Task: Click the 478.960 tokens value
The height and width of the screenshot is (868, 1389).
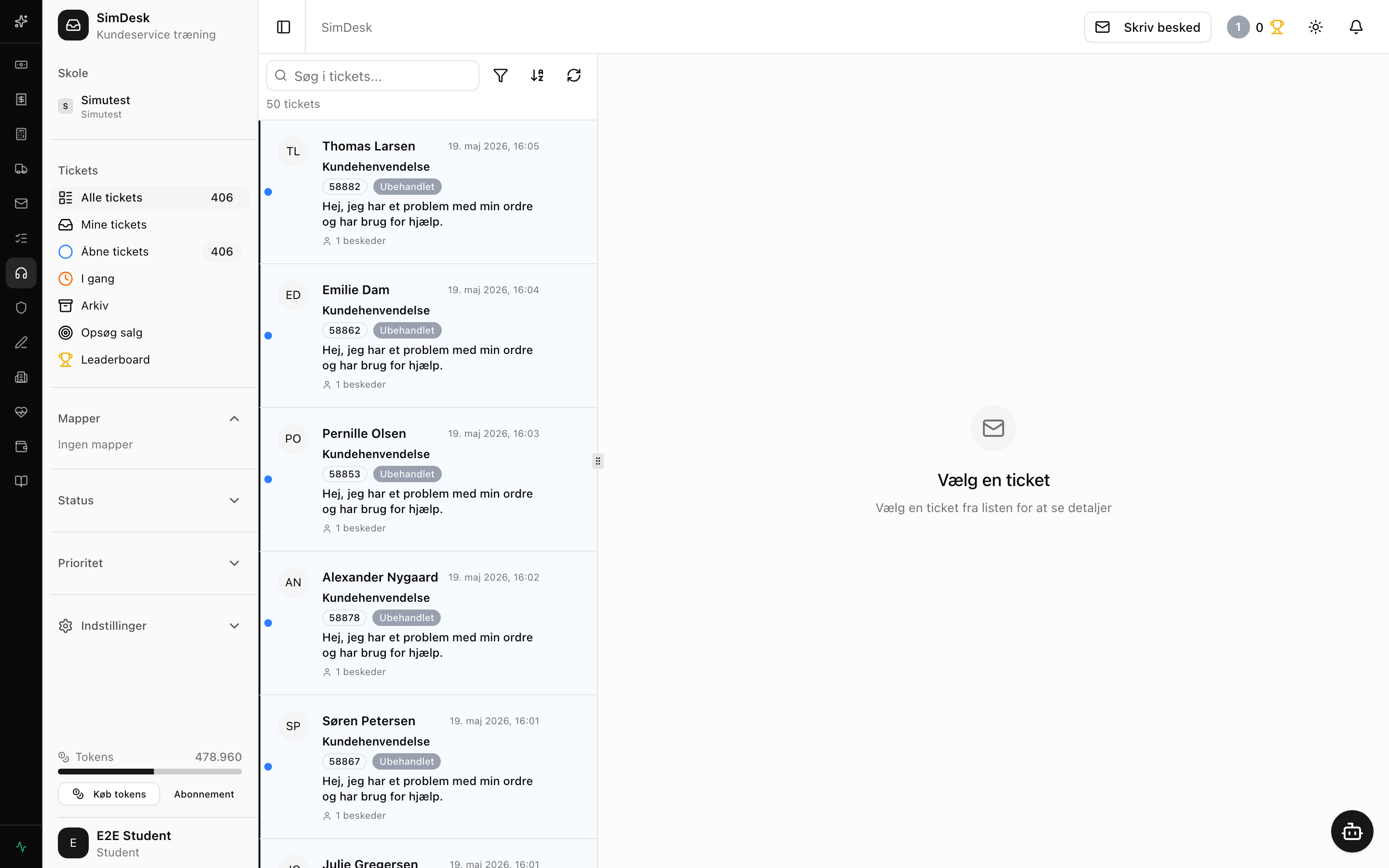Action: point(218,757)
